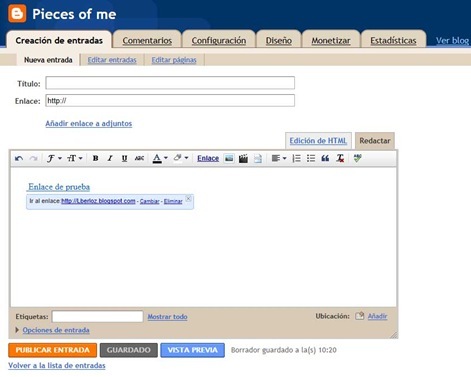
Task: Go to the Monetizar tab
Action: tap(331, 41)
